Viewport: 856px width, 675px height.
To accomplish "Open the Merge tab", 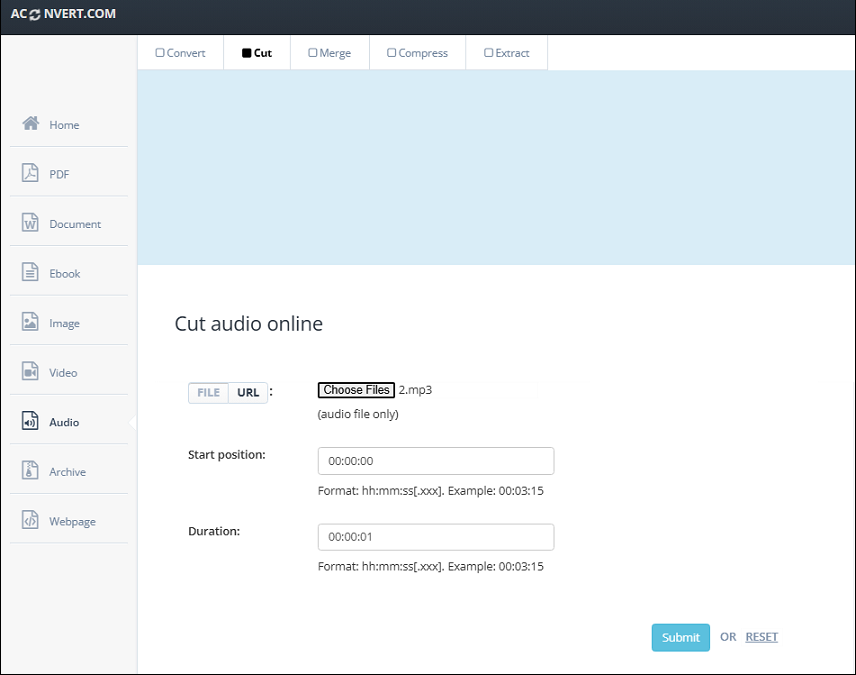I will pyautogui.click(x=330, y=53).
